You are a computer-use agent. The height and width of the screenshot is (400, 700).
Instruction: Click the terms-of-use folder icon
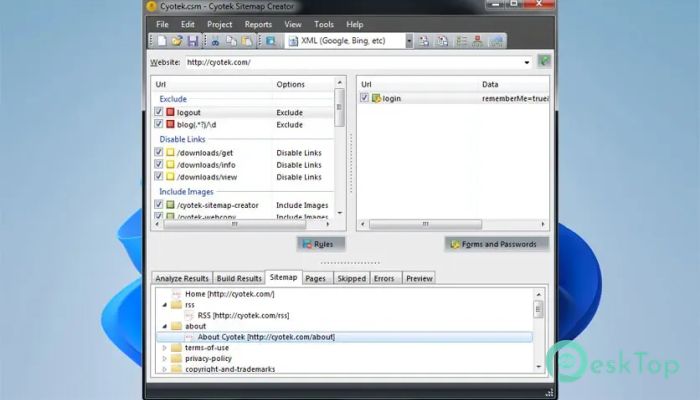point(177,347)
